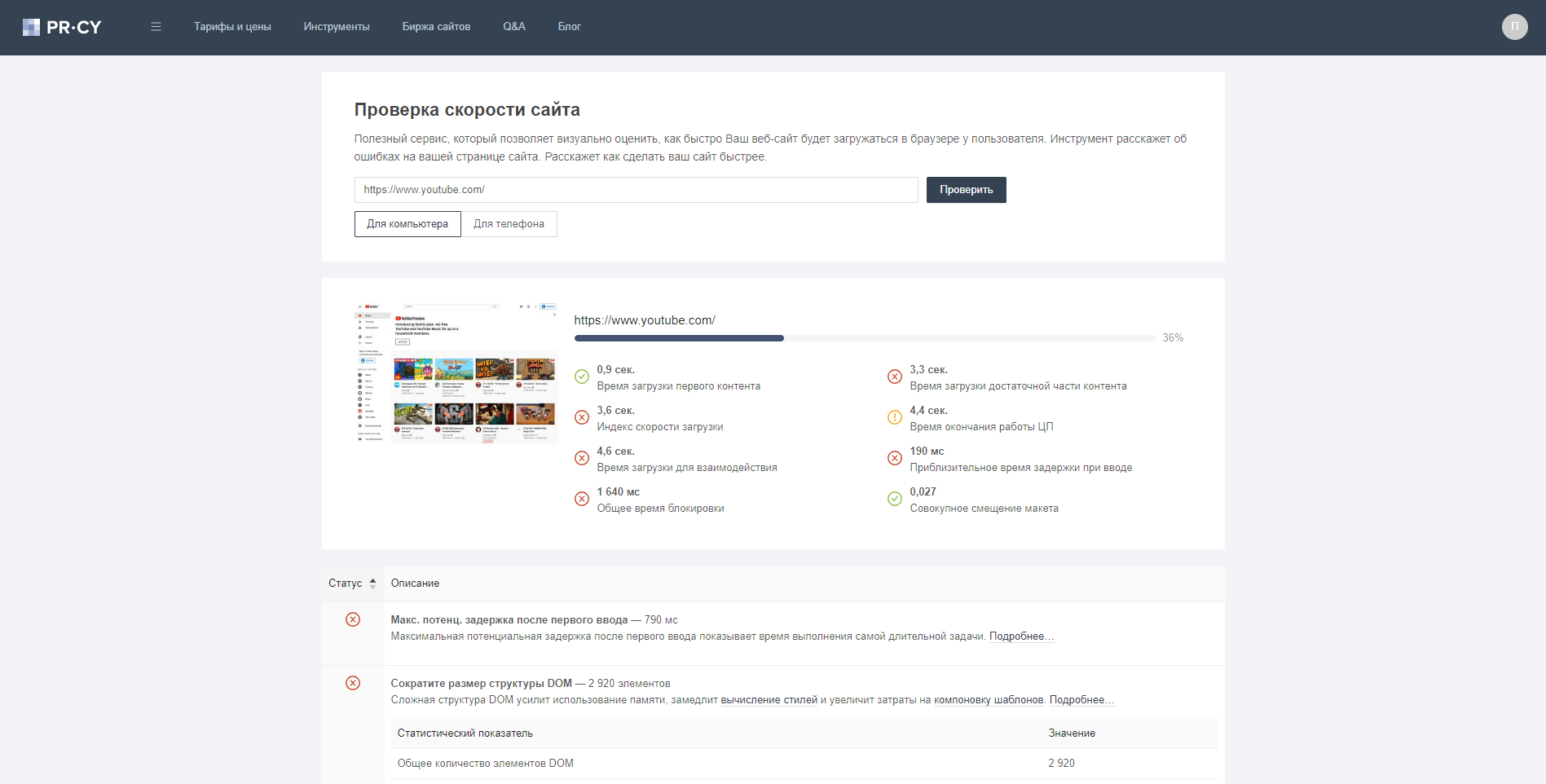Click the Индекс скорости загрузки label

coord(660,427)
